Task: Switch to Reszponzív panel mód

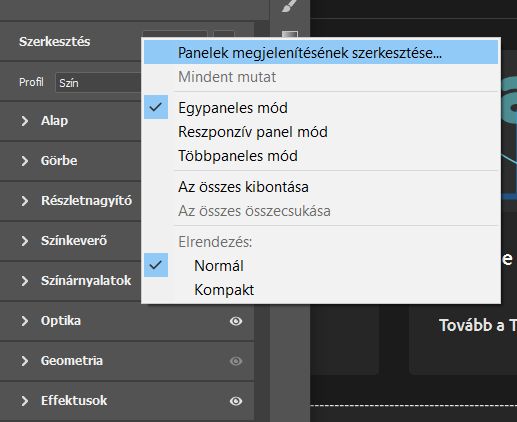Action: 321,132
